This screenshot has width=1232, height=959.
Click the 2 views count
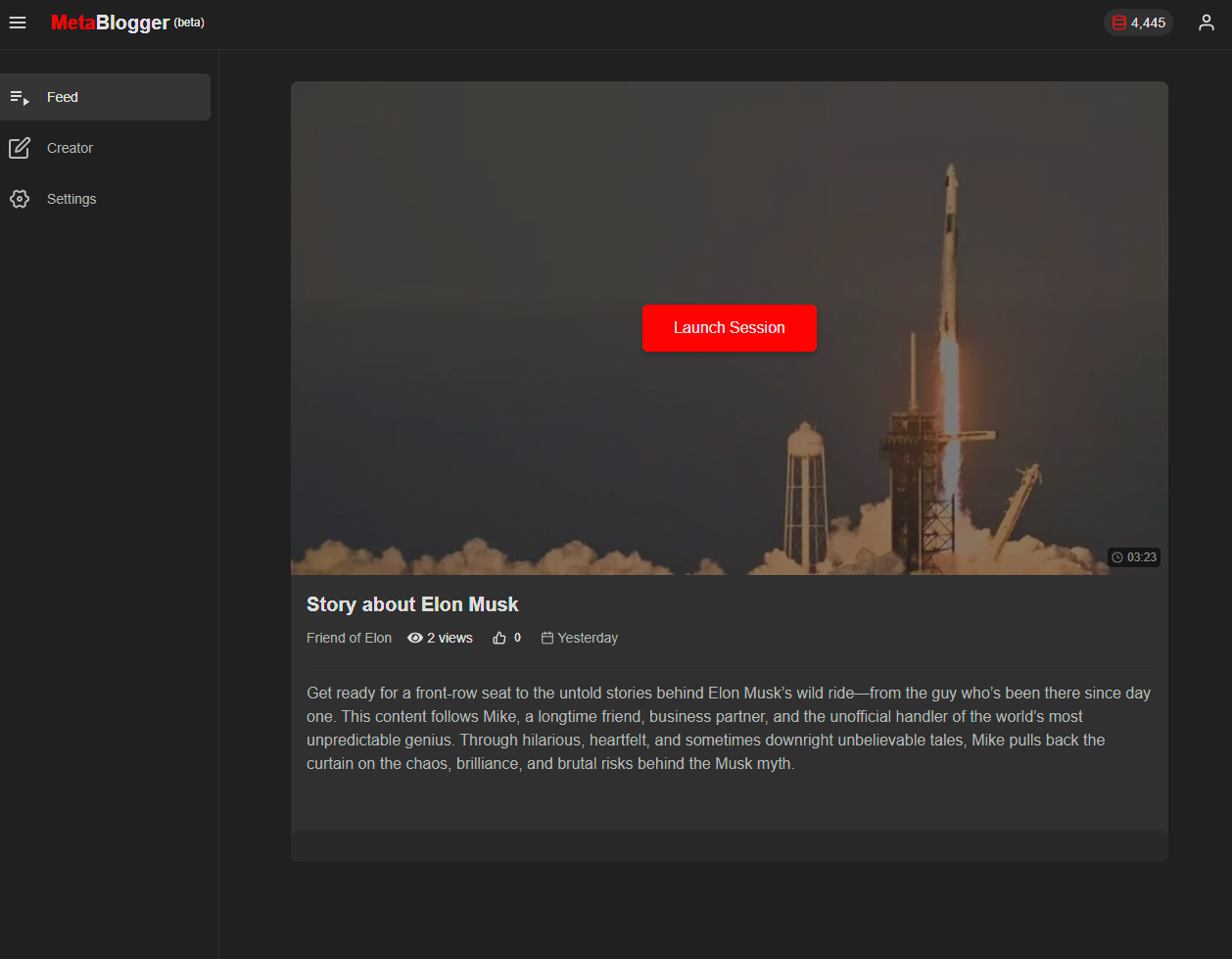[x=450, y=638]
